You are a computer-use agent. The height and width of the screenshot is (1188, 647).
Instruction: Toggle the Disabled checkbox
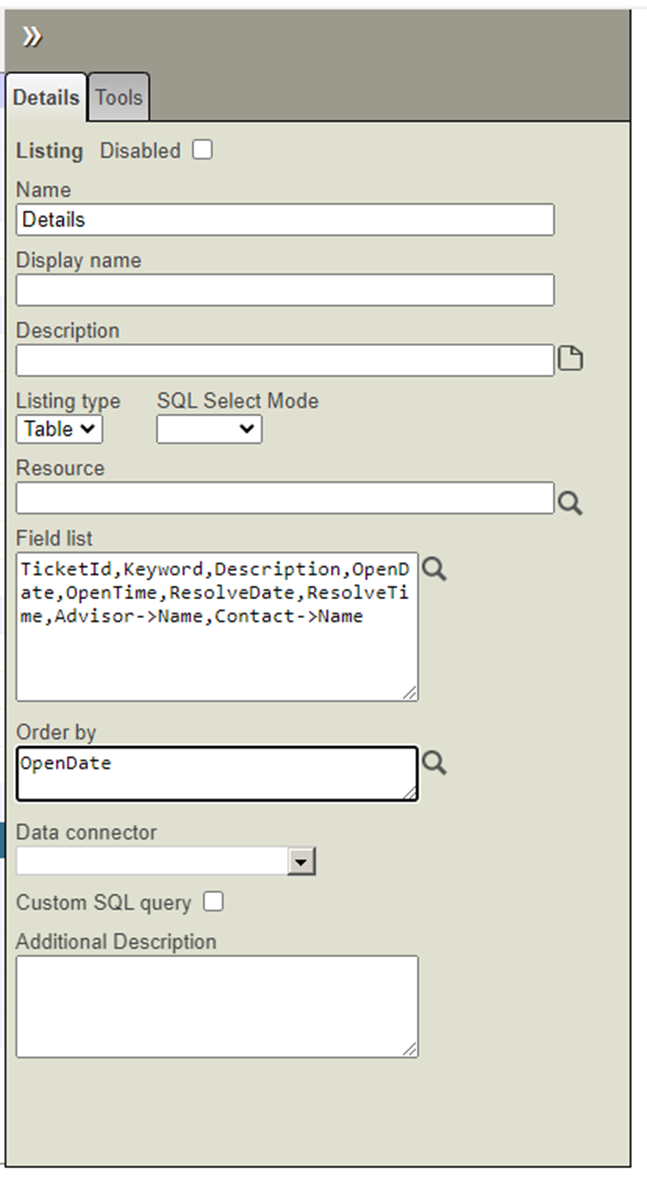pos(203,150)
